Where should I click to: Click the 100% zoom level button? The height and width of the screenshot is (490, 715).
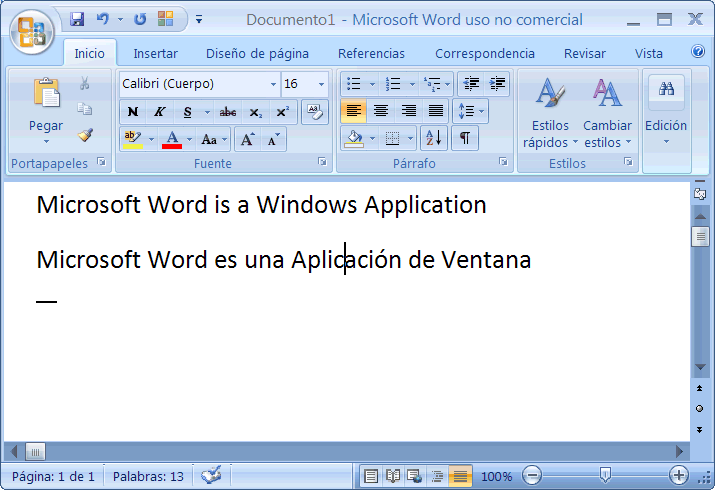click(497, 477)
